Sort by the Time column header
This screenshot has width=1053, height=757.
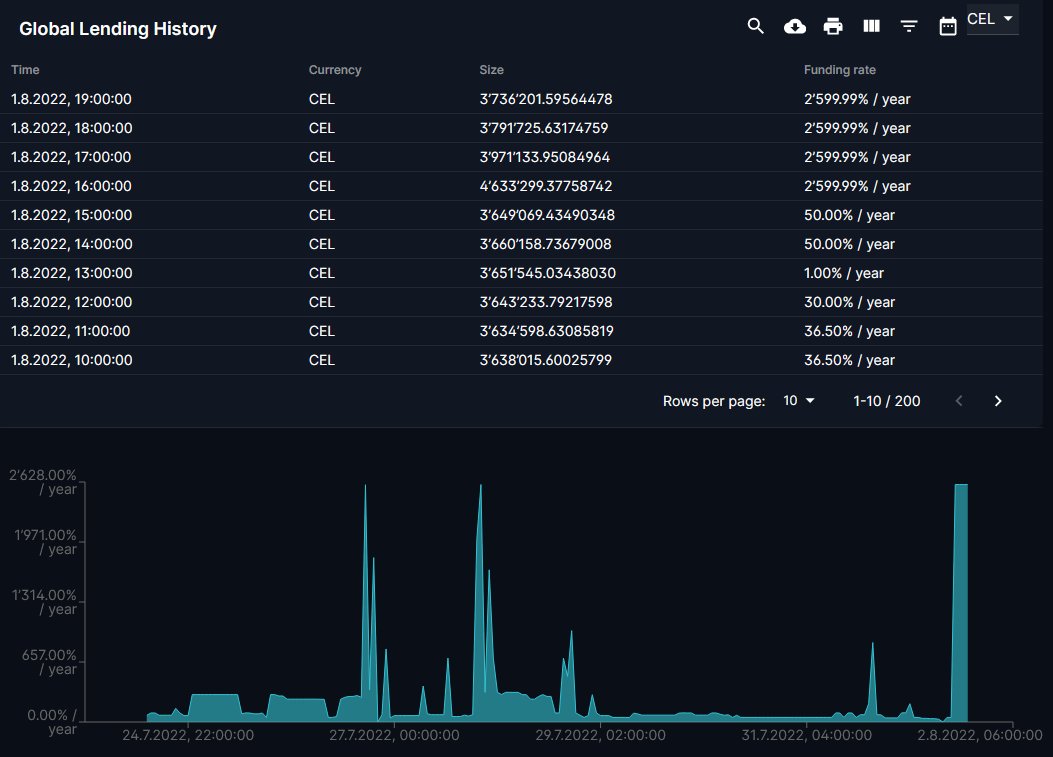click(x=25, y=70)
